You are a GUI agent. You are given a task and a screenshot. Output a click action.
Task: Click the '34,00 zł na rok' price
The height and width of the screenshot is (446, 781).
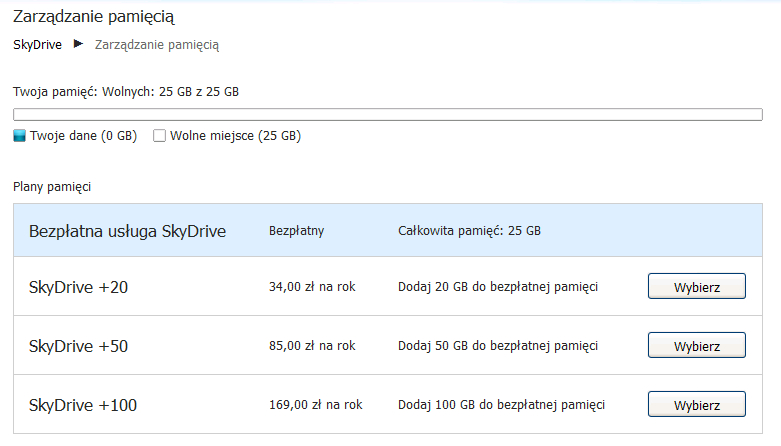coord(312,287)
